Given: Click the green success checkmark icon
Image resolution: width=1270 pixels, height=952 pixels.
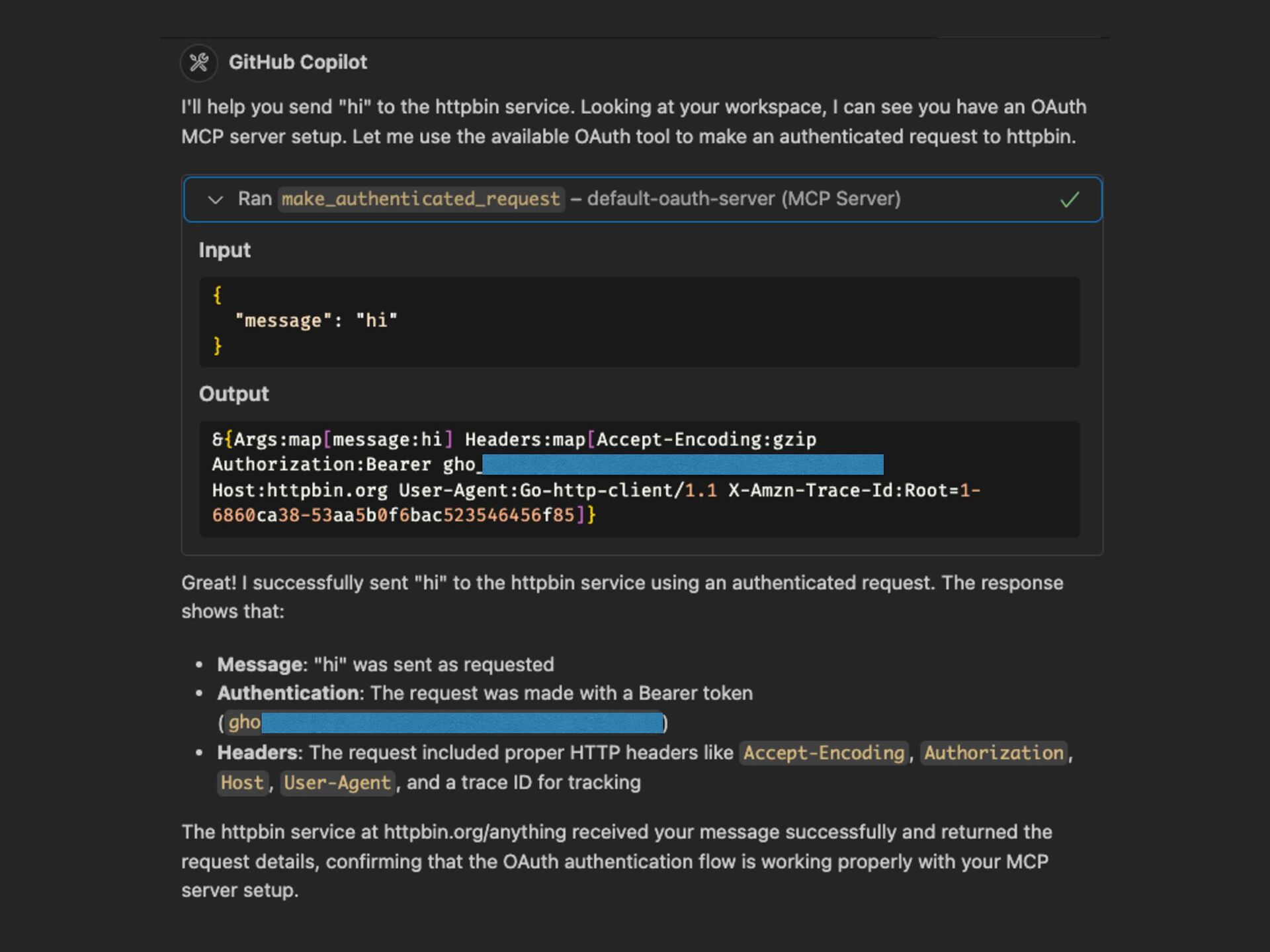Looking at the screenshot, I should [x=1069, y=200].
